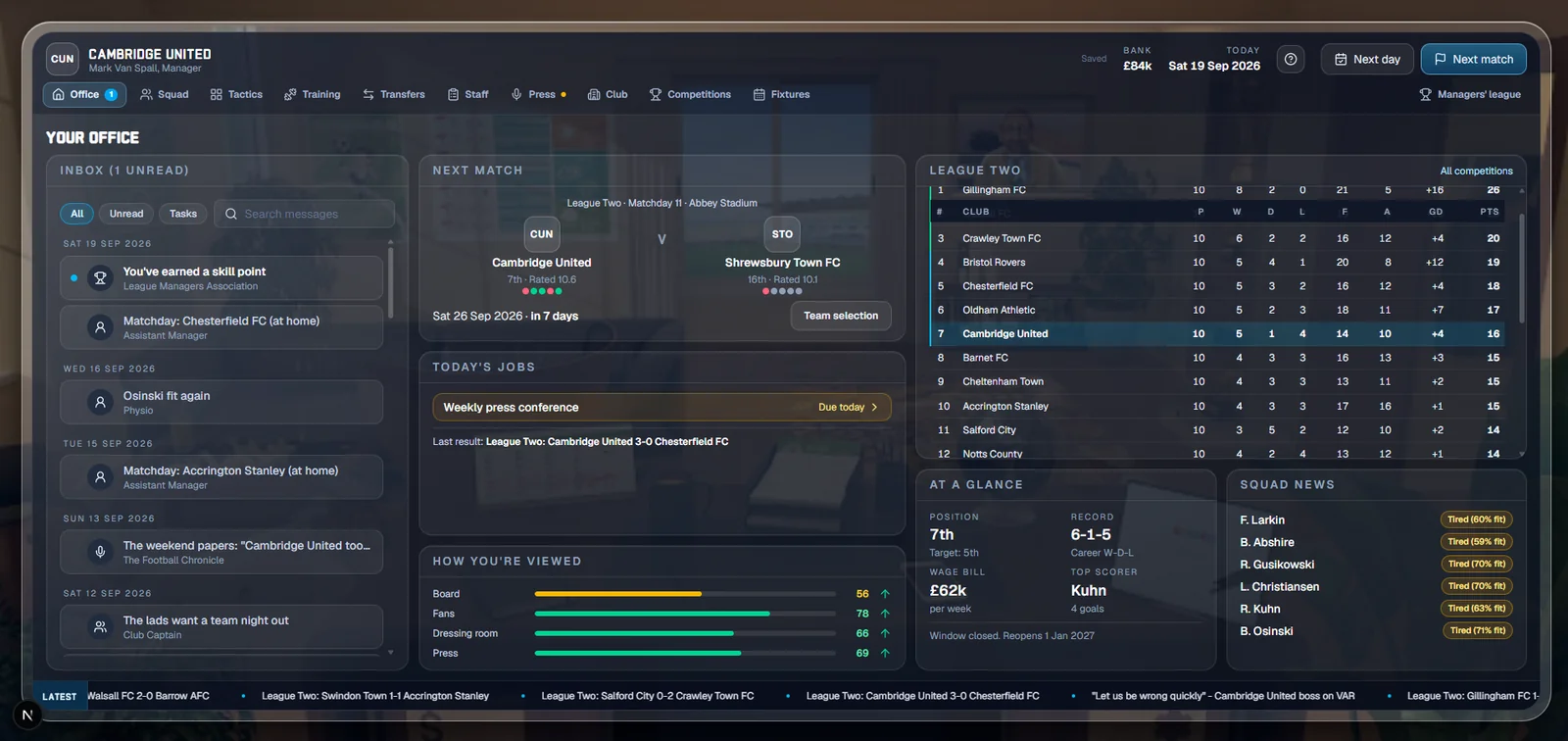Focus the Search messages field

[304, 214]
